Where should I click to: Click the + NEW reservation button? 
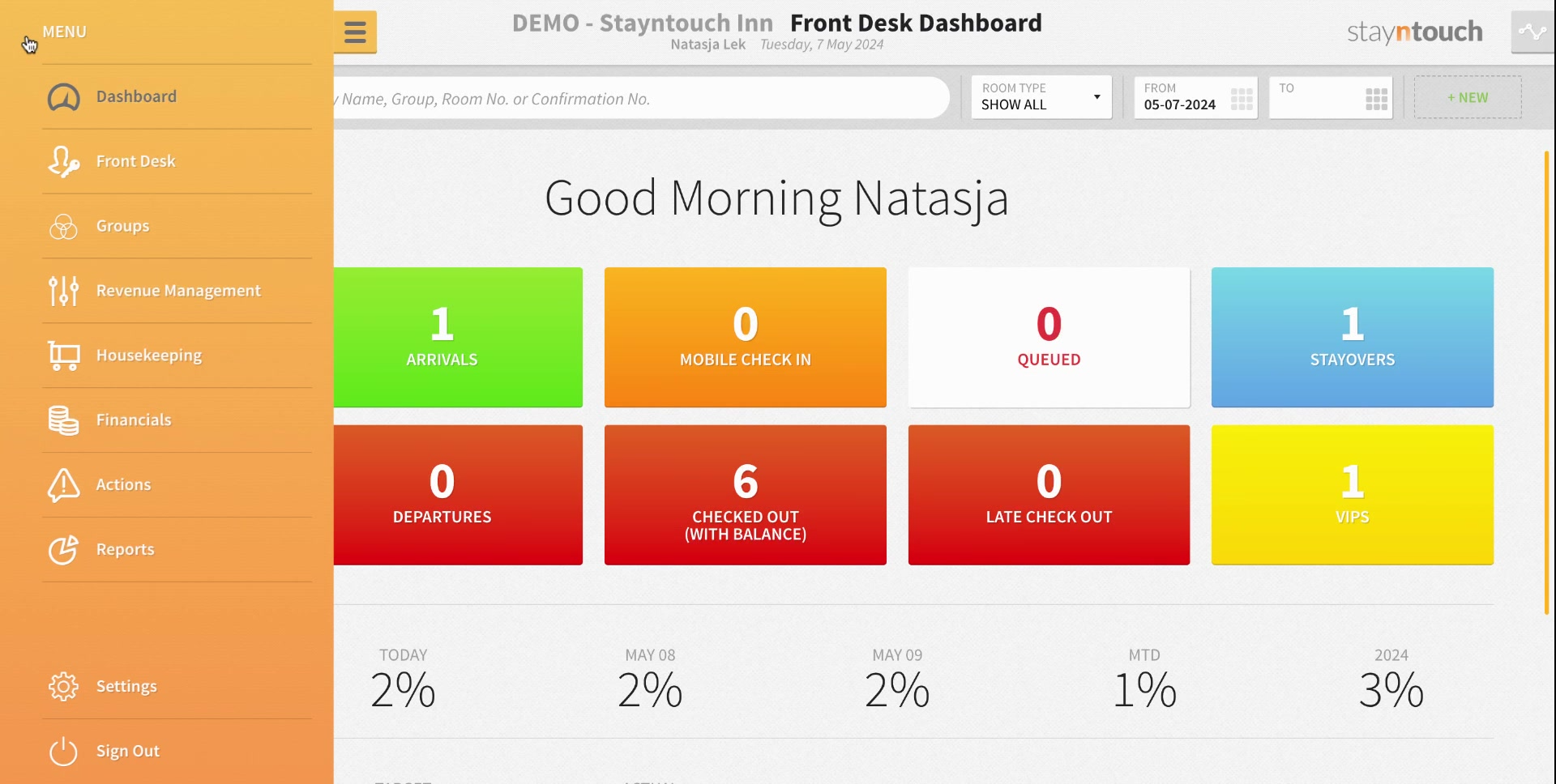[1468, 97]
